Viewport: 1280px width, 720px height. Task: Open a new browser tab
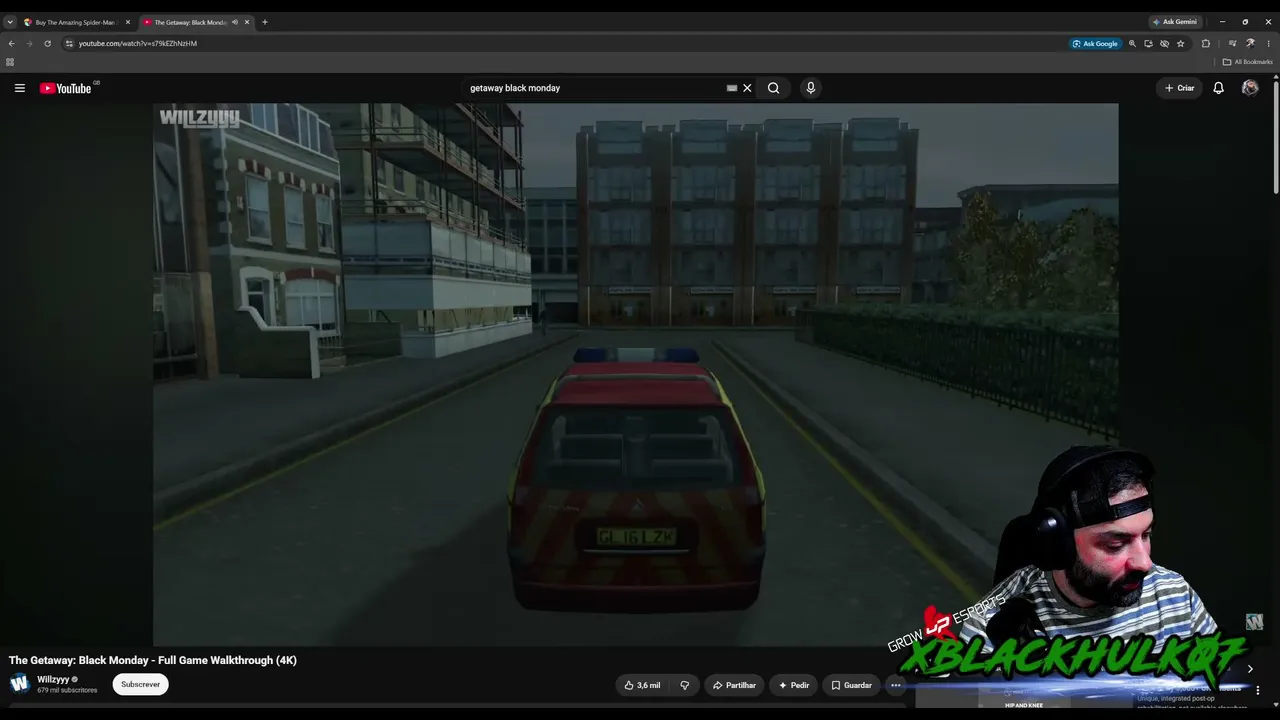(265, 22)
